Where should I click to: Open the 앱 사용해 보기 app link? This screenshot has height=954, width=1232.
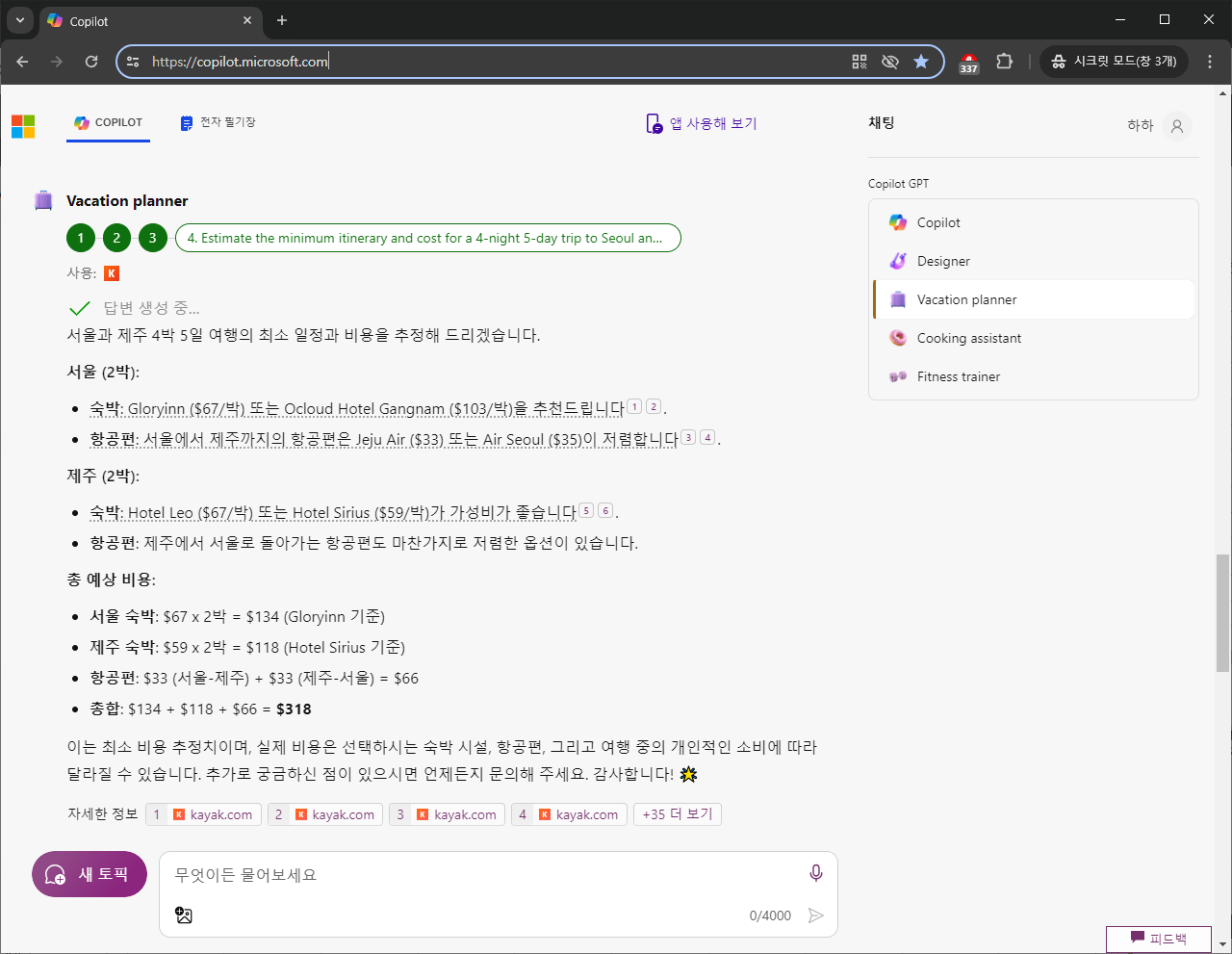click(x=702, y=123)
